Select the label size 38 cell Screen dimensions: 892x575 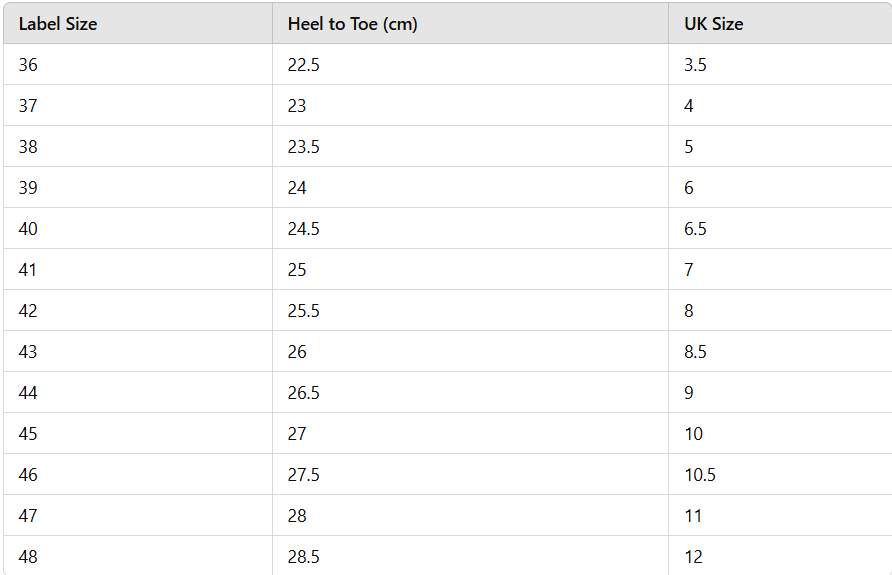point(28,147)
